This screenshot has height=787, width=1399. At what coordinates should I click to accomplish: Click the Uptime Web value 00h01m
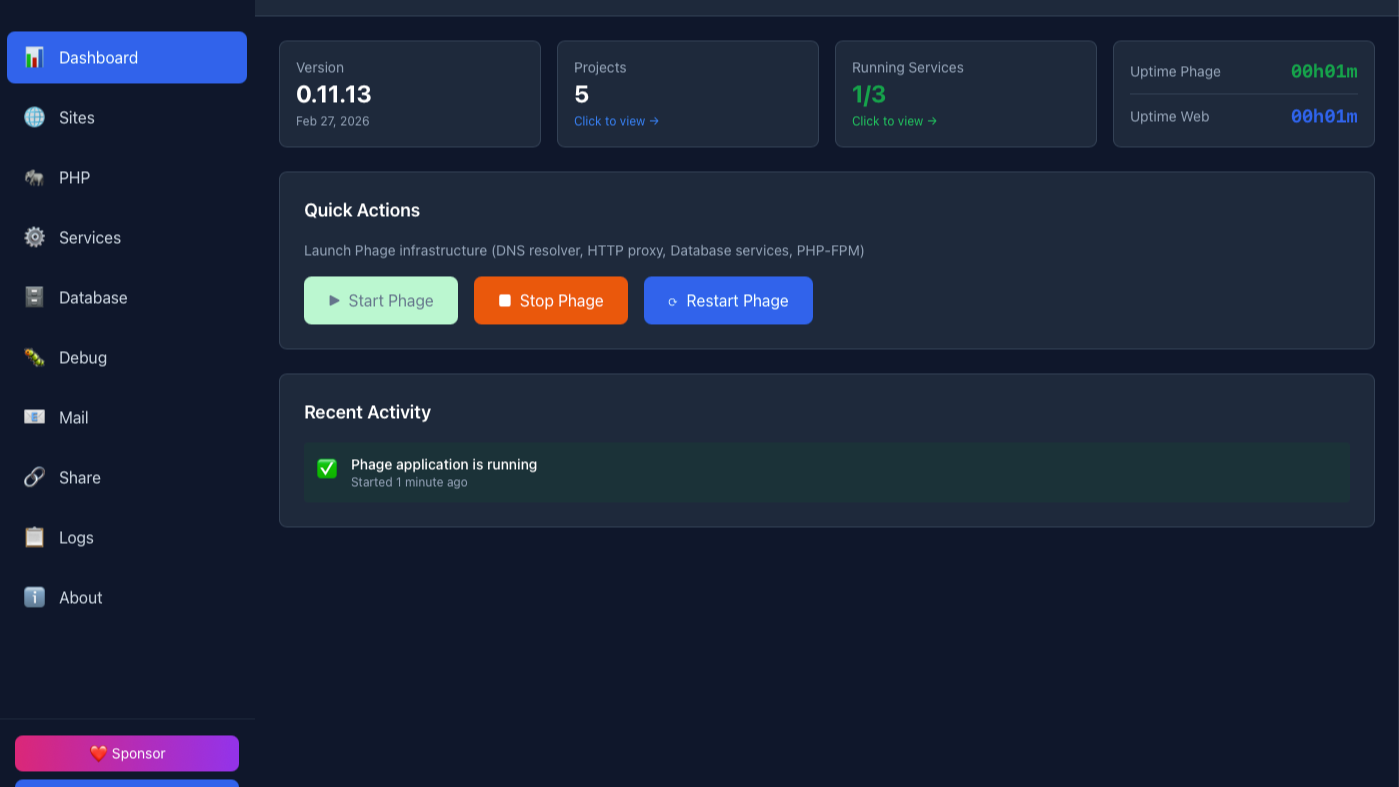(x=1324, y=116)
